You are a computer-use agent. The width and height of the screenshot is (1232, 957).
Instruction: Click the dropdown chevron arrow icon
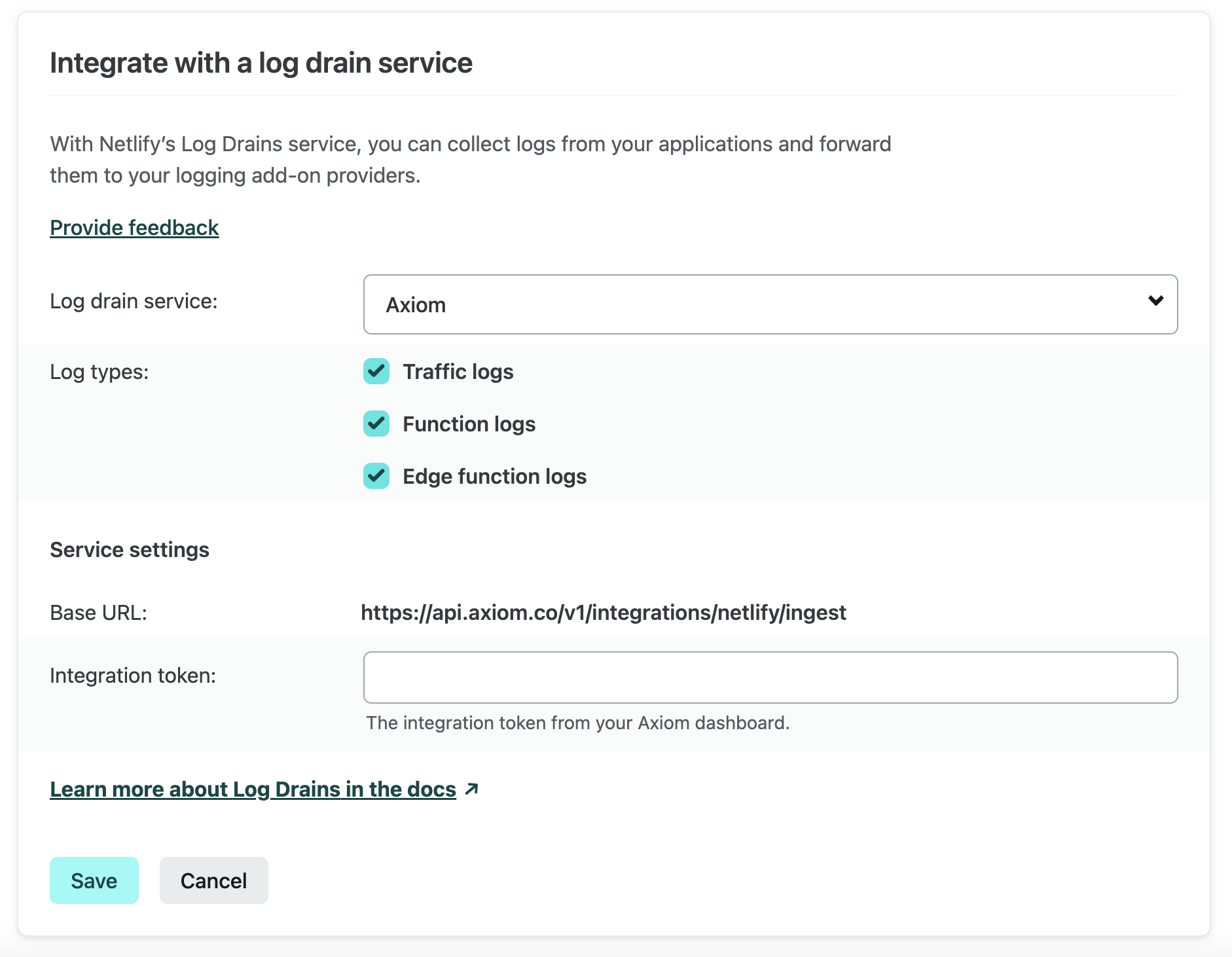1155,300
